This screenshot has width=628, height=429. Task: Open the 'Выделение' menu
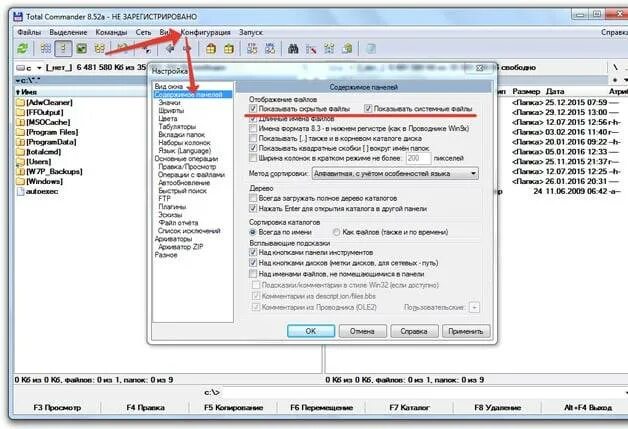(x=68, y=32)
